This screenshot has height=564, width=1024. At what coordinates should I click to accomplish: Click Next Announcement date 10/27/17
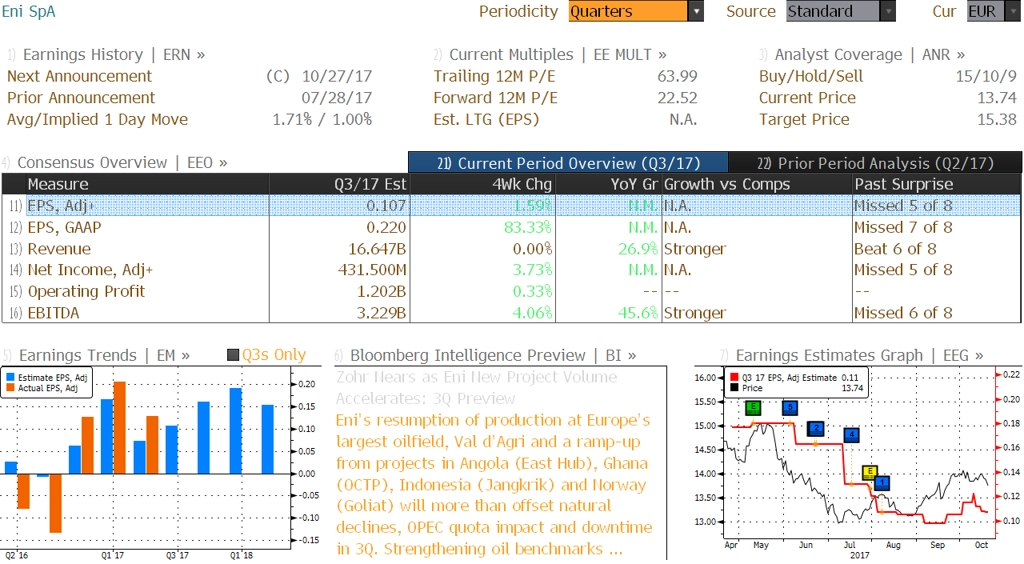(336, 76)
